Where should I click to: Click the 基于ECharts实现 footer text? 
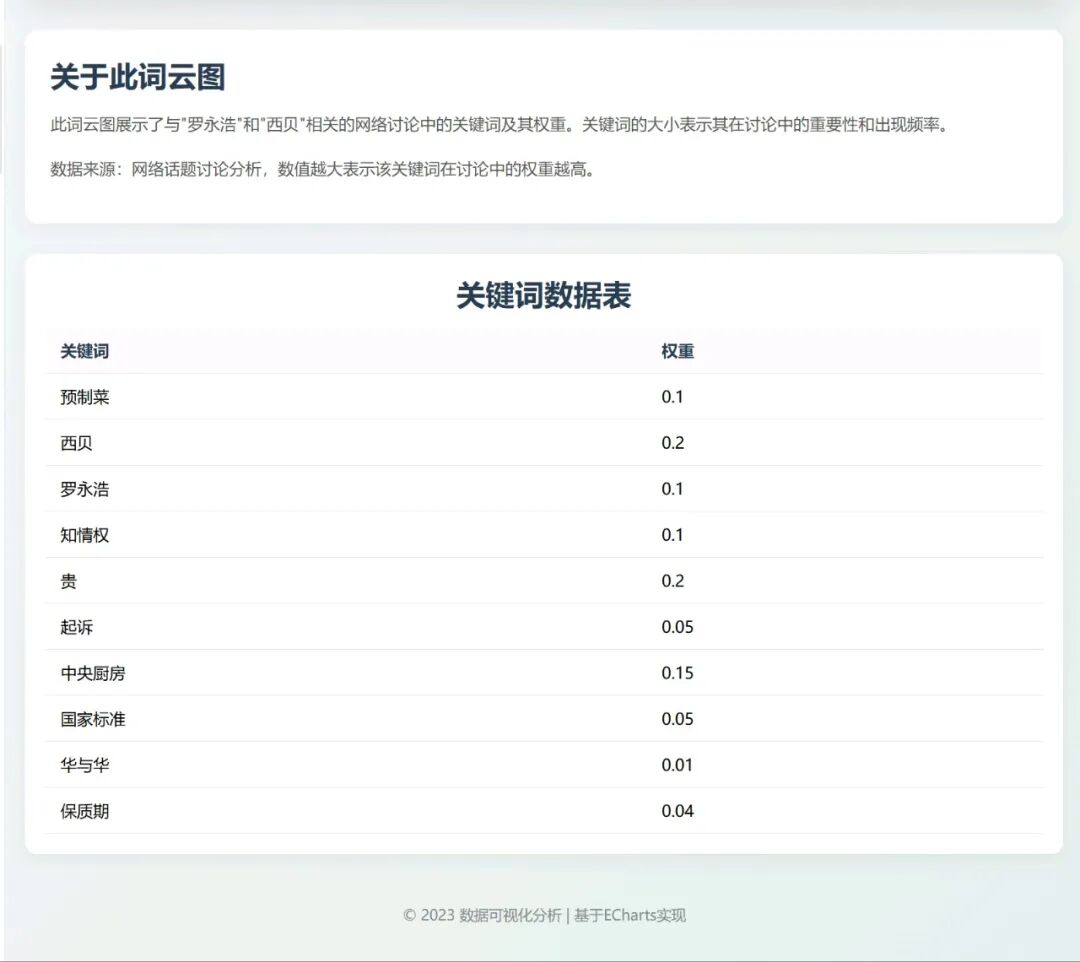click(x=630, y=915)
